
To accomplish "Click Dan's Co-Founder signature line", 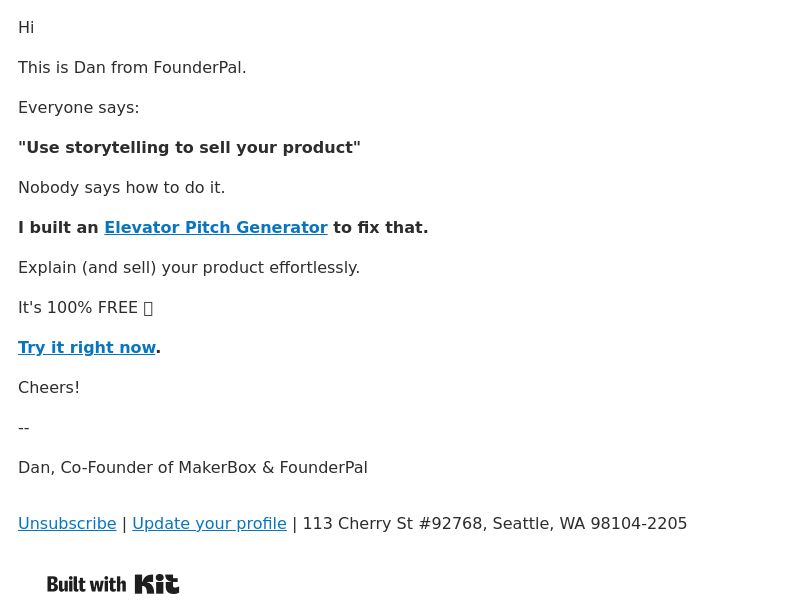I will tap(193, 468).
